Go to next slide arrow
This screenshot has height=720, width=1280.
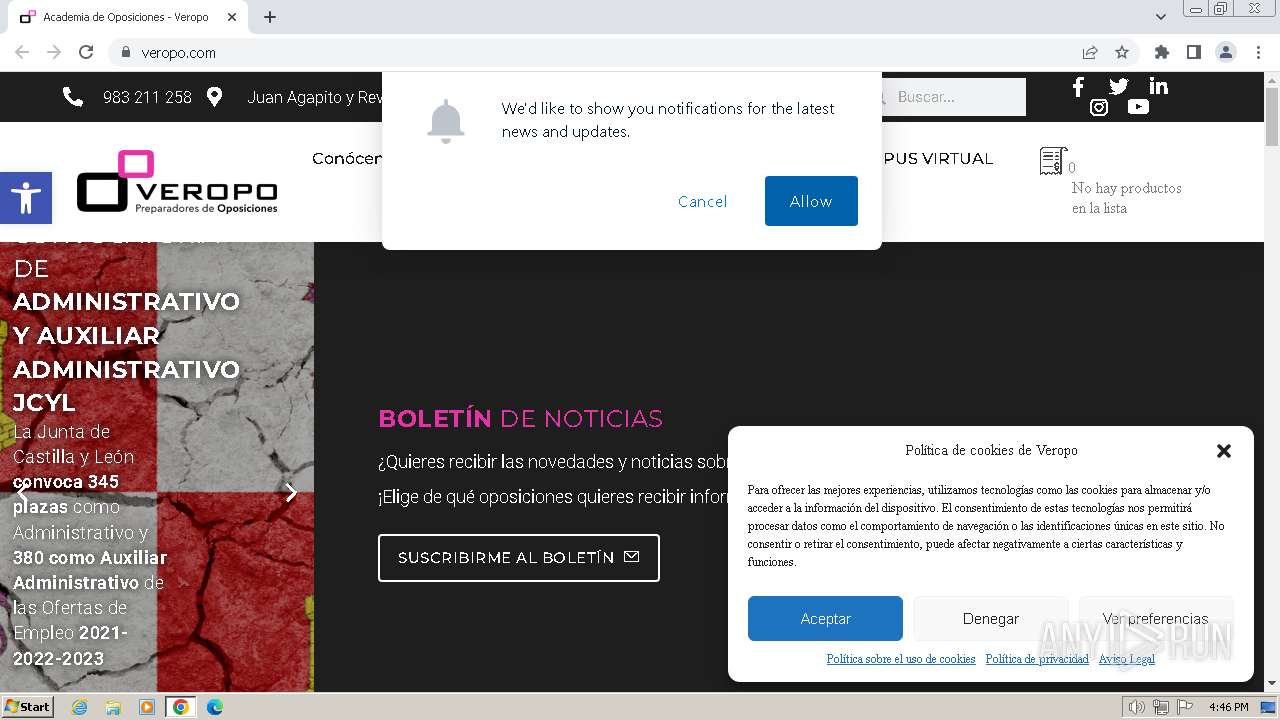coord(291,492)
